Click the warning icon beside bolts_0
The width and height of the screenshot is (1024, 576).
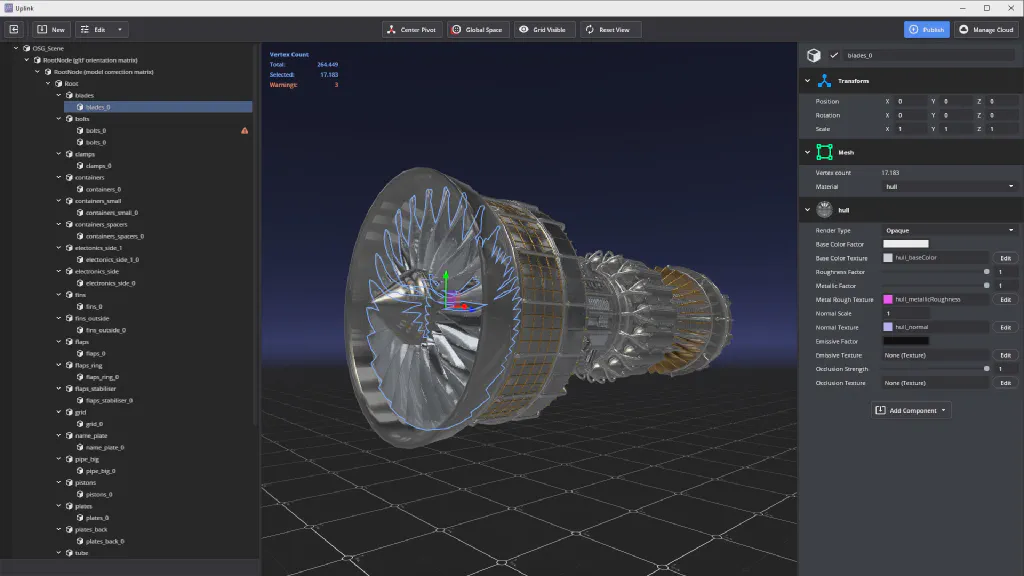[x=245, y=131]
